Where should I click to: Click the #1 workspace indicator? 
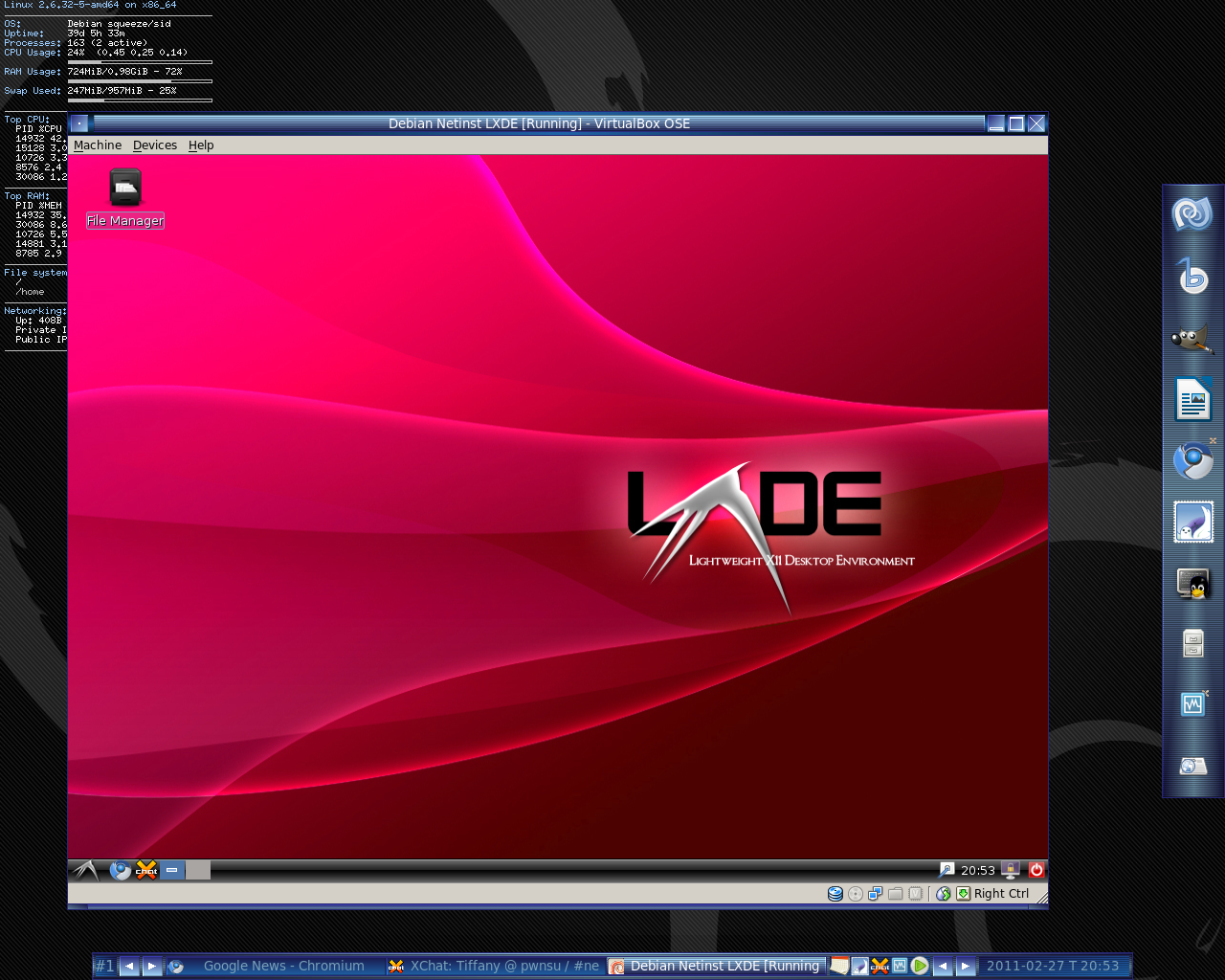(104, 966)
